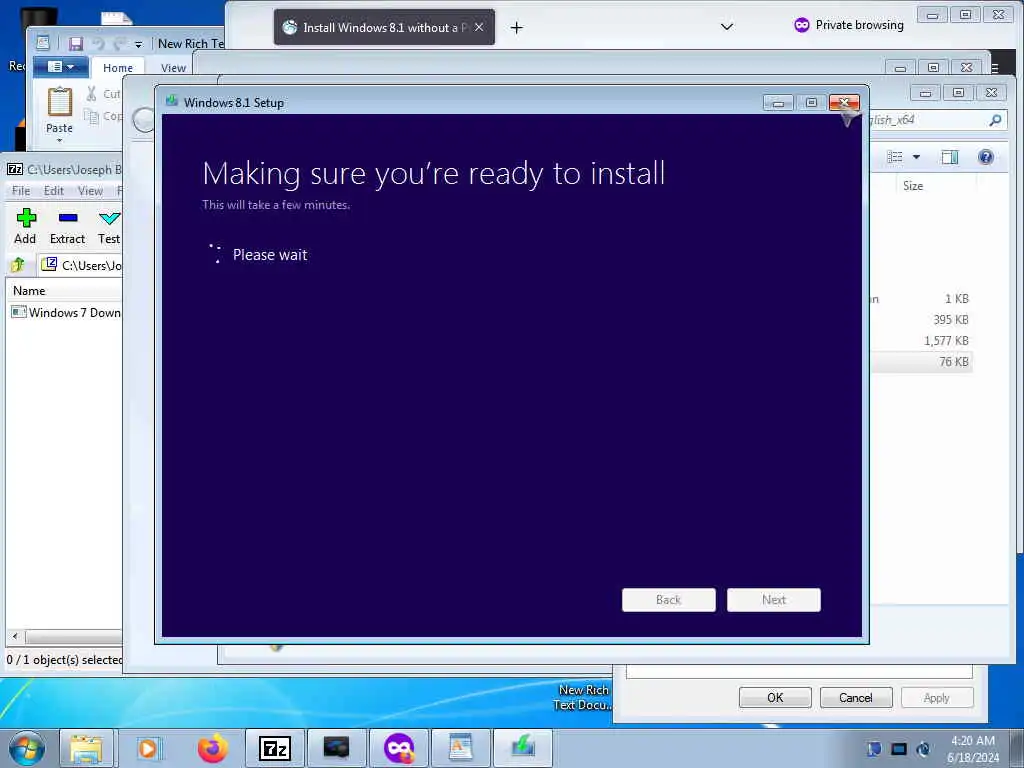Screen dimensions: 1024x768
Task: Open the Windows Start menu
Action: point(27,748)
